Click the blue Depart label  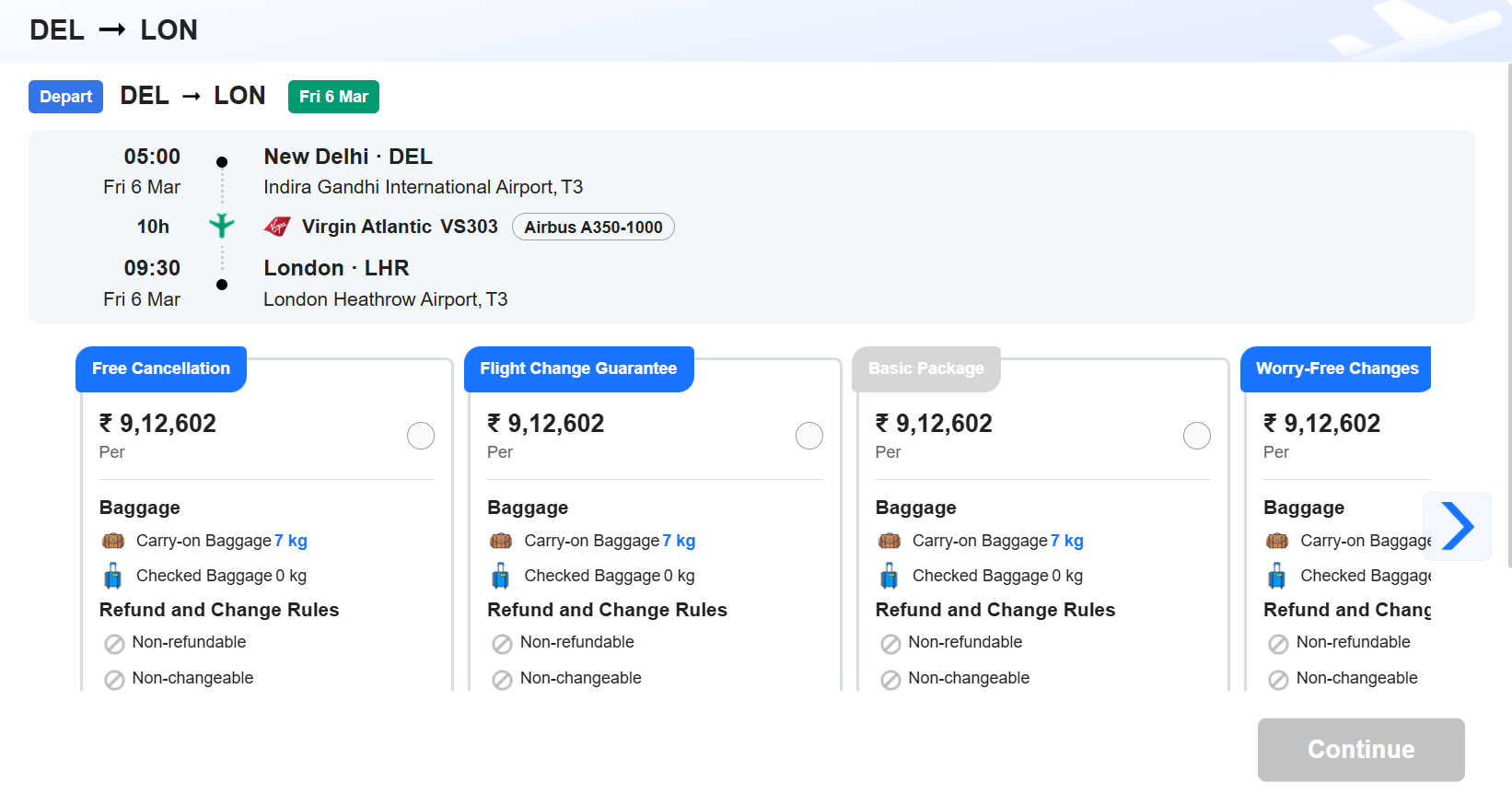tap(65, 97)
